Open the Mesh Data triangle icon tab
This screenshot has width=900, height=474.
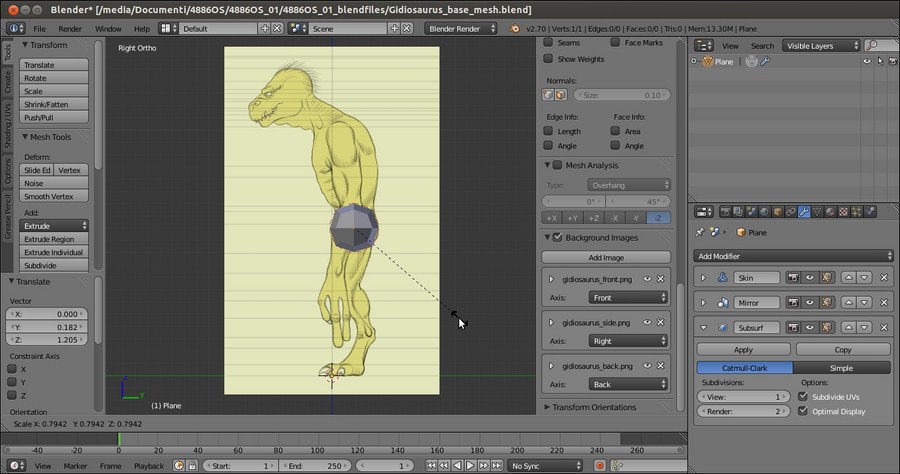(x=817, y=212)
